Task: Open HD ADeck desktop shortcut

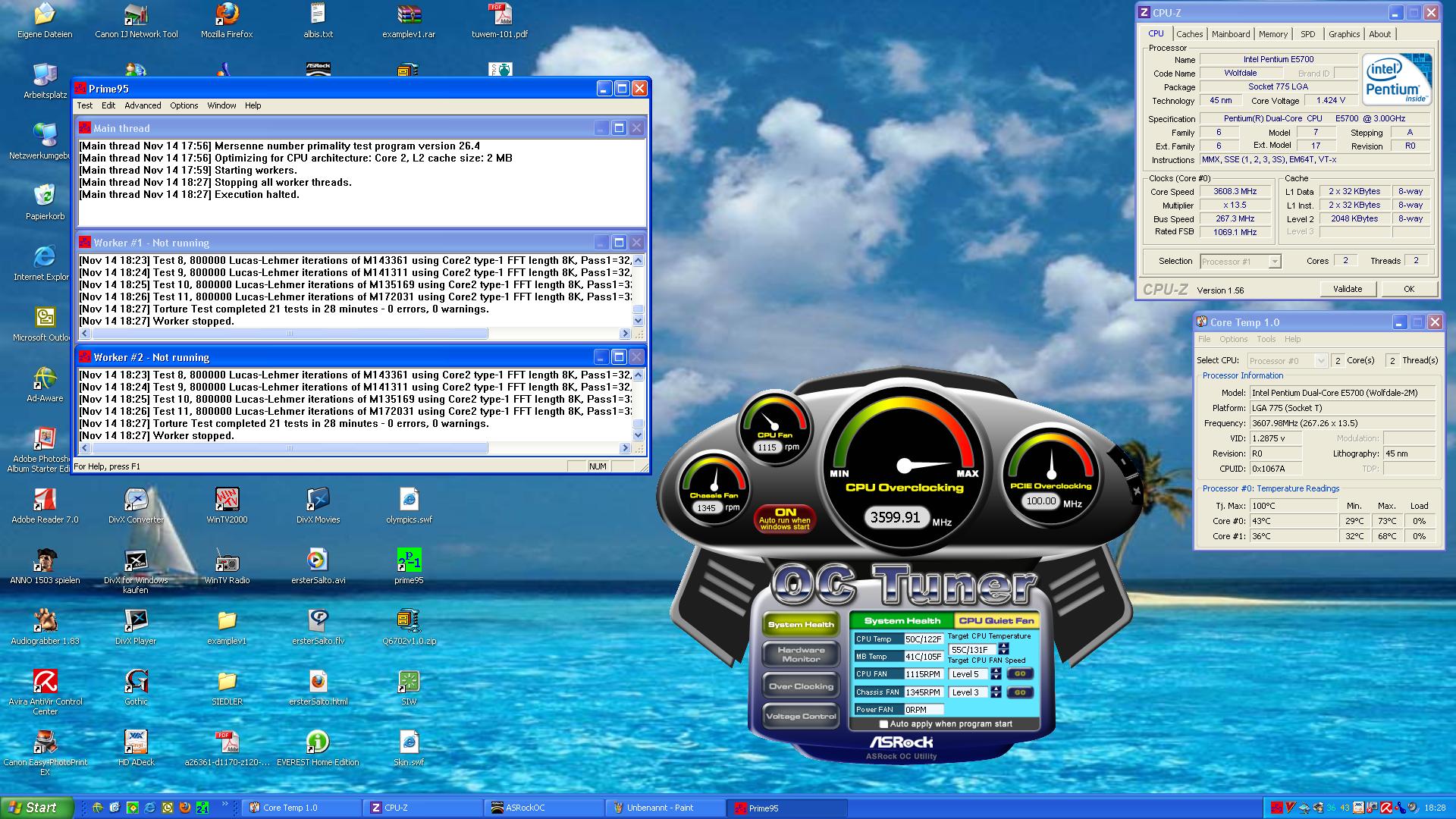Action: tap(136, 748)
